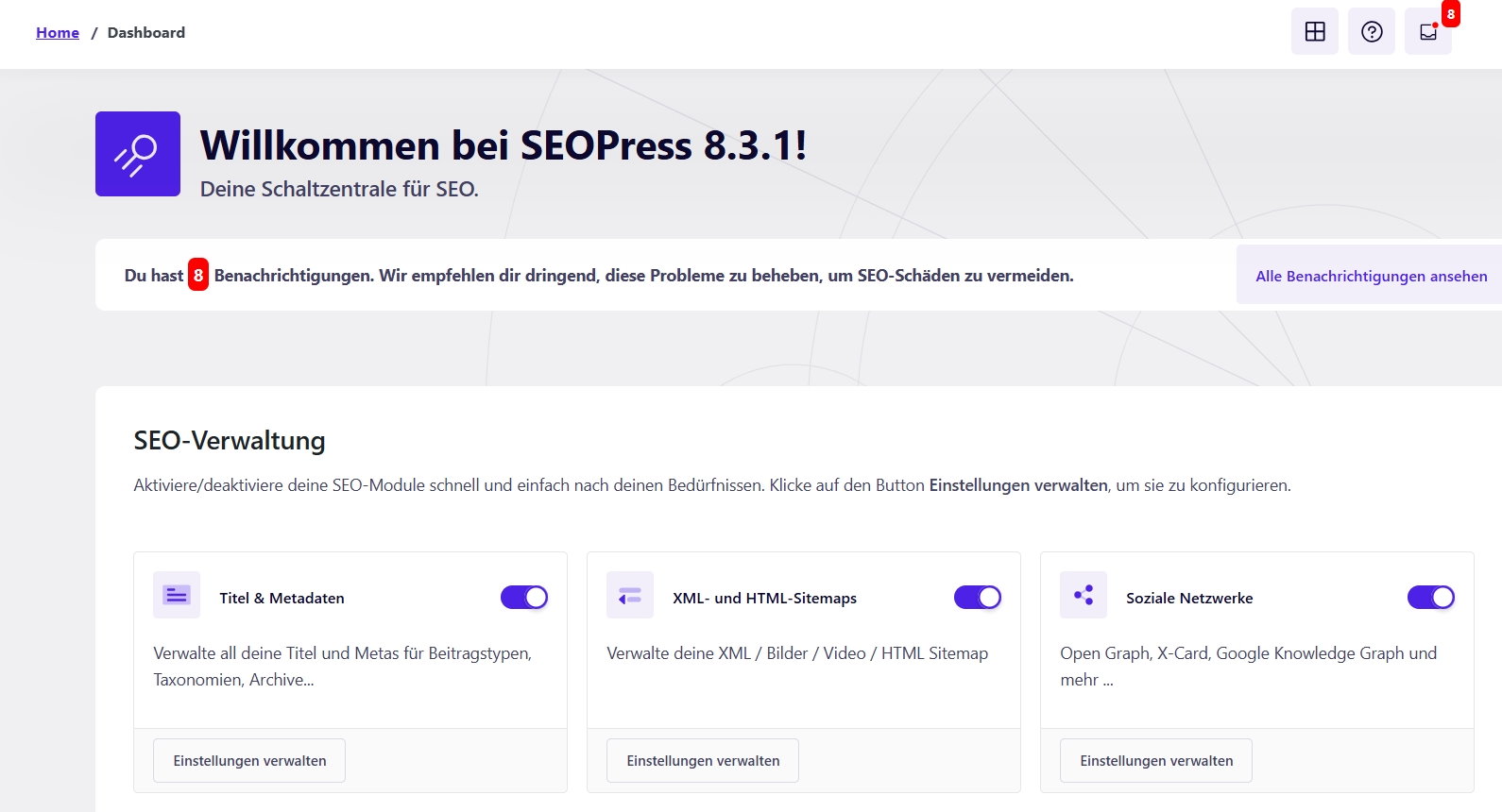
Task: Open the dashboard layout grid icon
Action: [x=1314, y=32]
